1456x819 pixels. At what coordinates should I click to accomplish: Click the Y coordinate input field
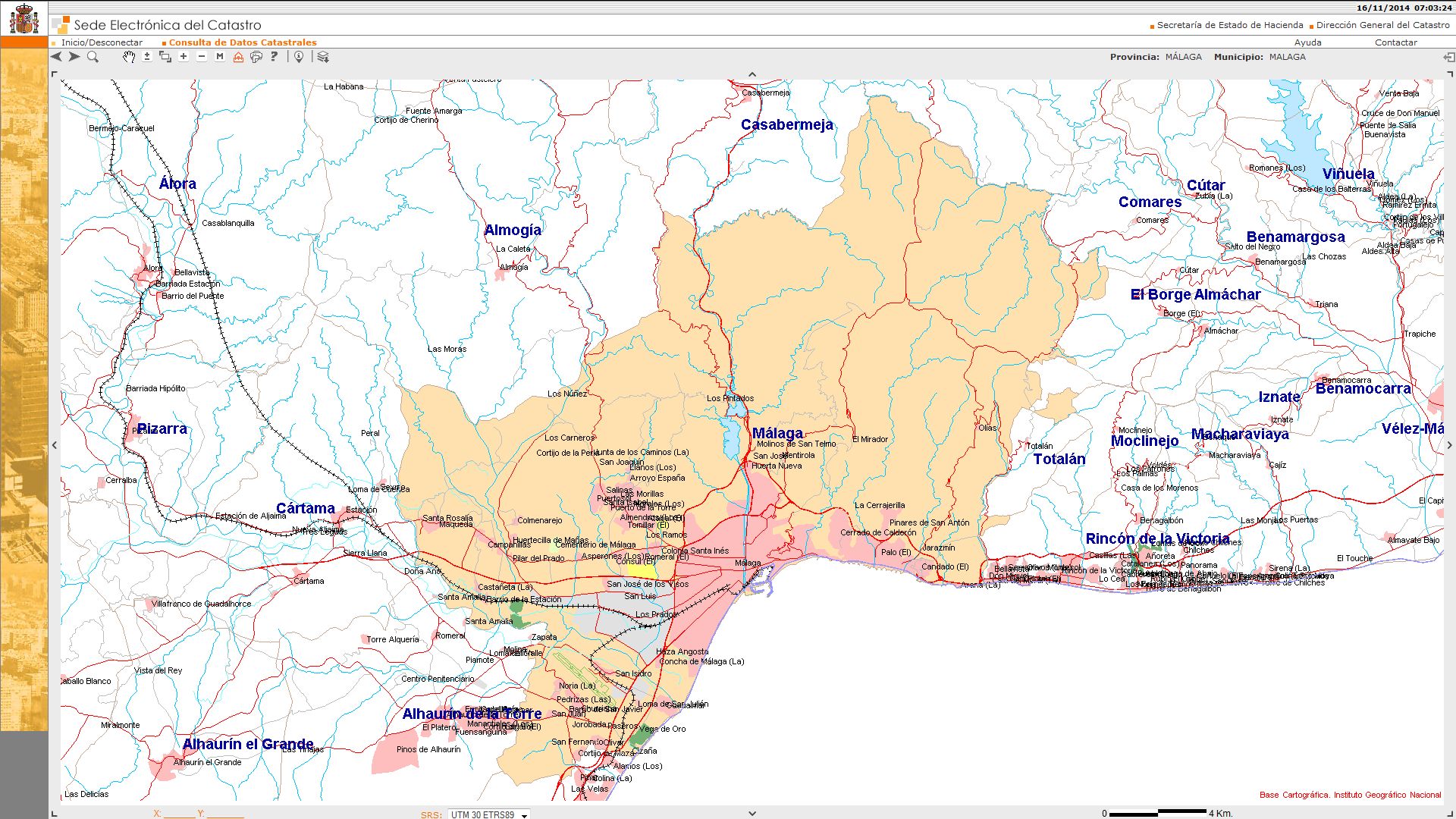225,814
